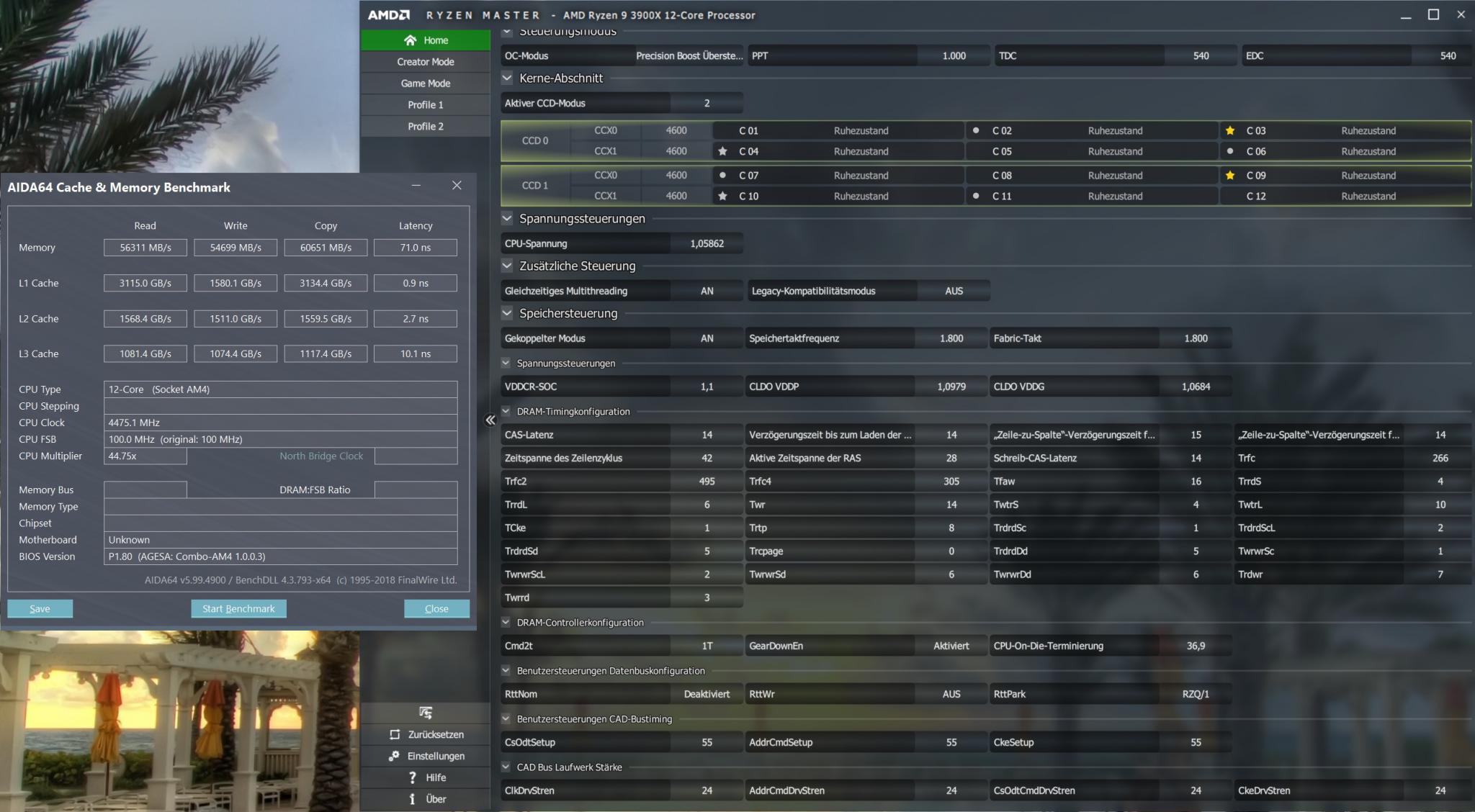Click the Fabric-Takt value 1.800
1475x812 pixels.
pos(1196,338)
